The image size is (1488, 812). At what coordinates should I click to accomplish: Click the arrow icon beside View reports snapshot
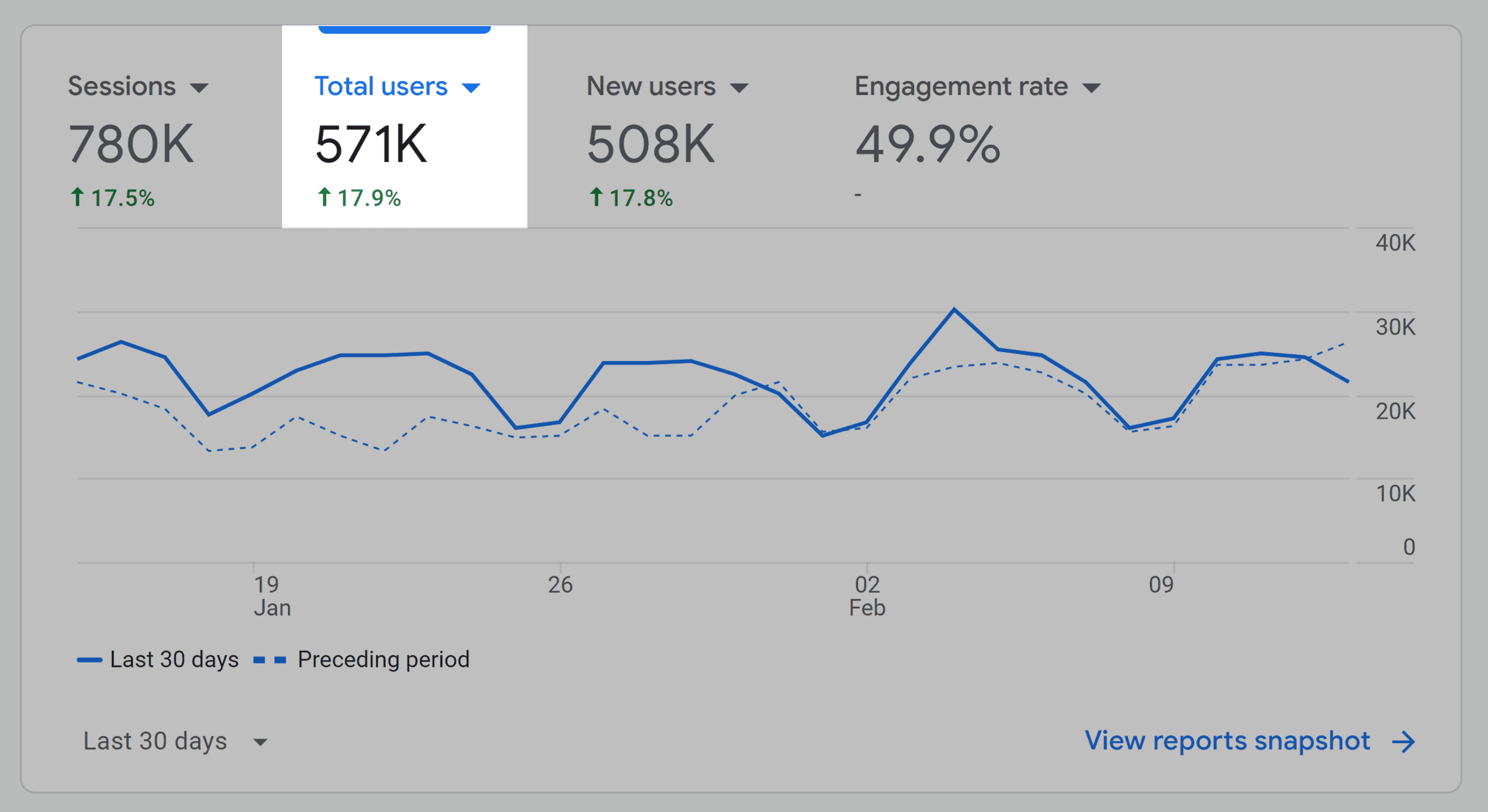point(1403,741)
